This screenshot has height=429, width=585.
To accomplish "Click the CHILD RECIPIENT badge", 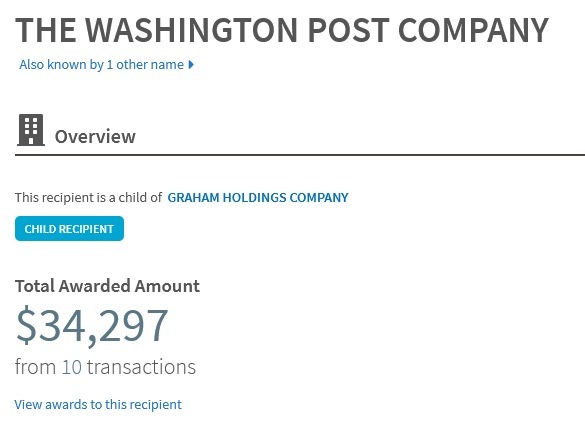I will point(69,229).
